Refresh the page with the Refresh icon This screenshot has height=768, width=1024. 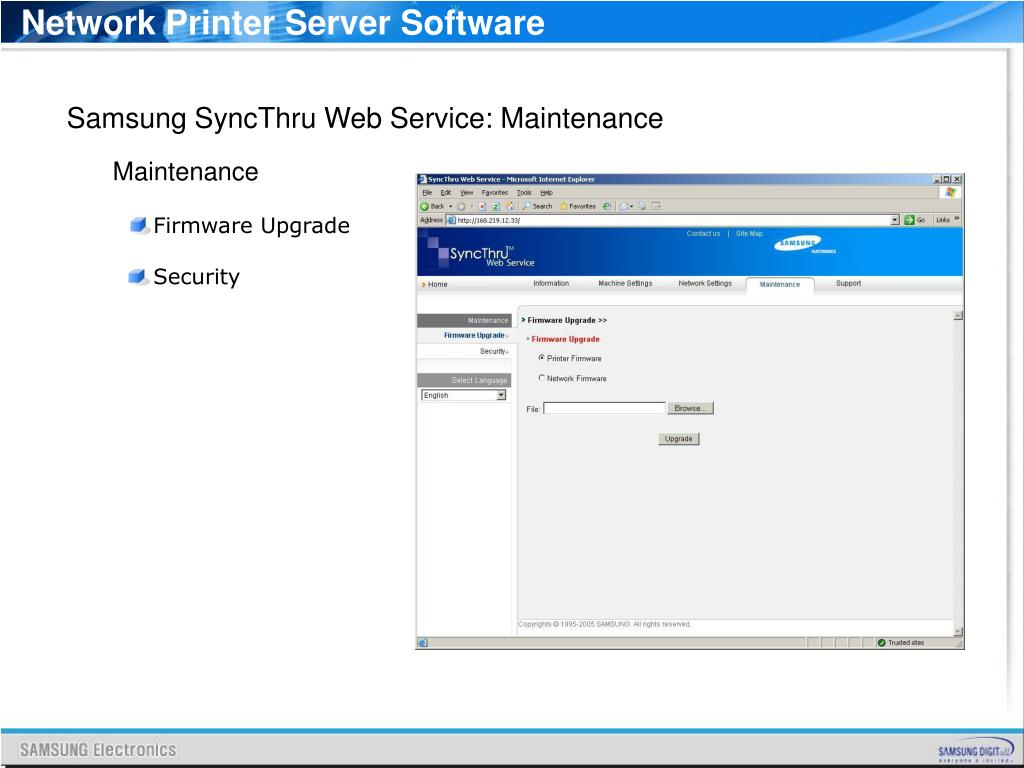pyautogui.click(x=496, y=206)
